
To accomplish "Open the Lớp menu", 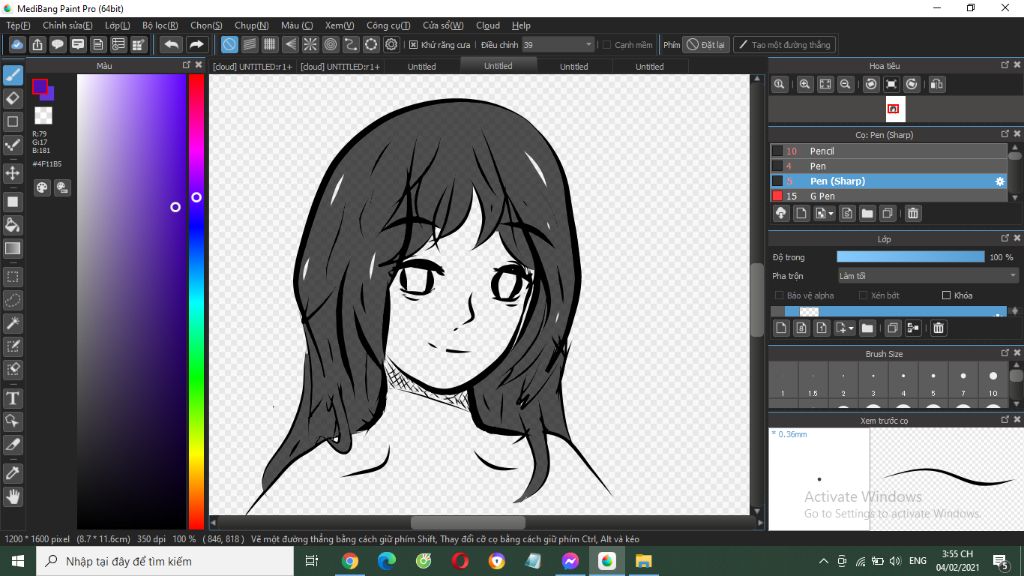I will 118,25.
